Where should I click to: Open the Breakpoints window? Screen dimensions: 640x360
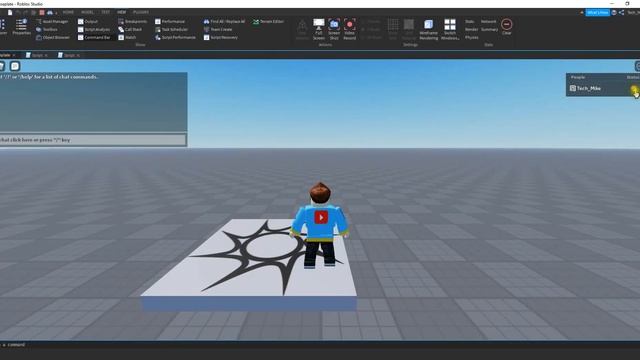(132, 21)
